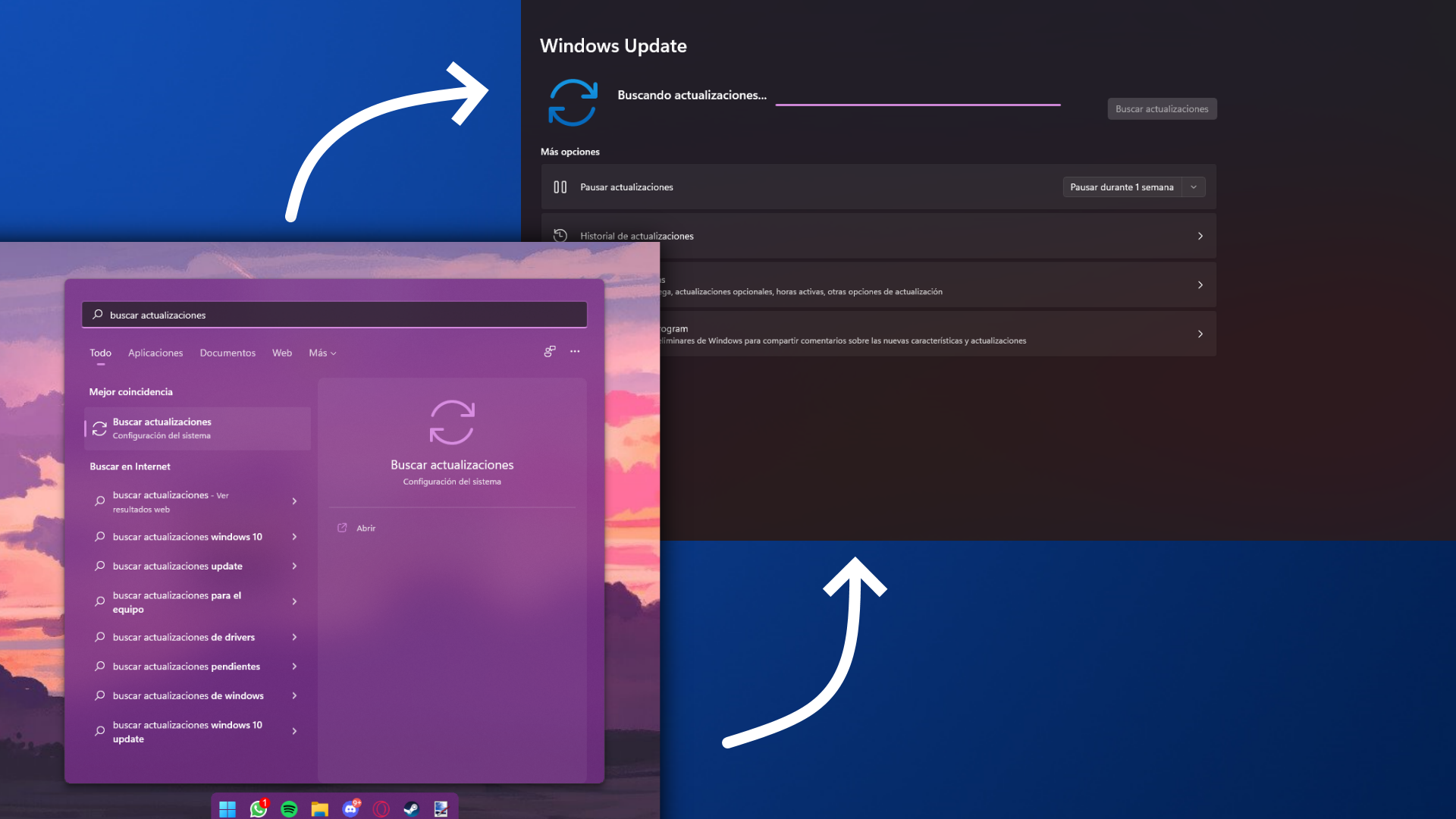Screen dimensions: 1456x819
Task: Open WhatsApp from the taskbar
Action: [258, 808]
